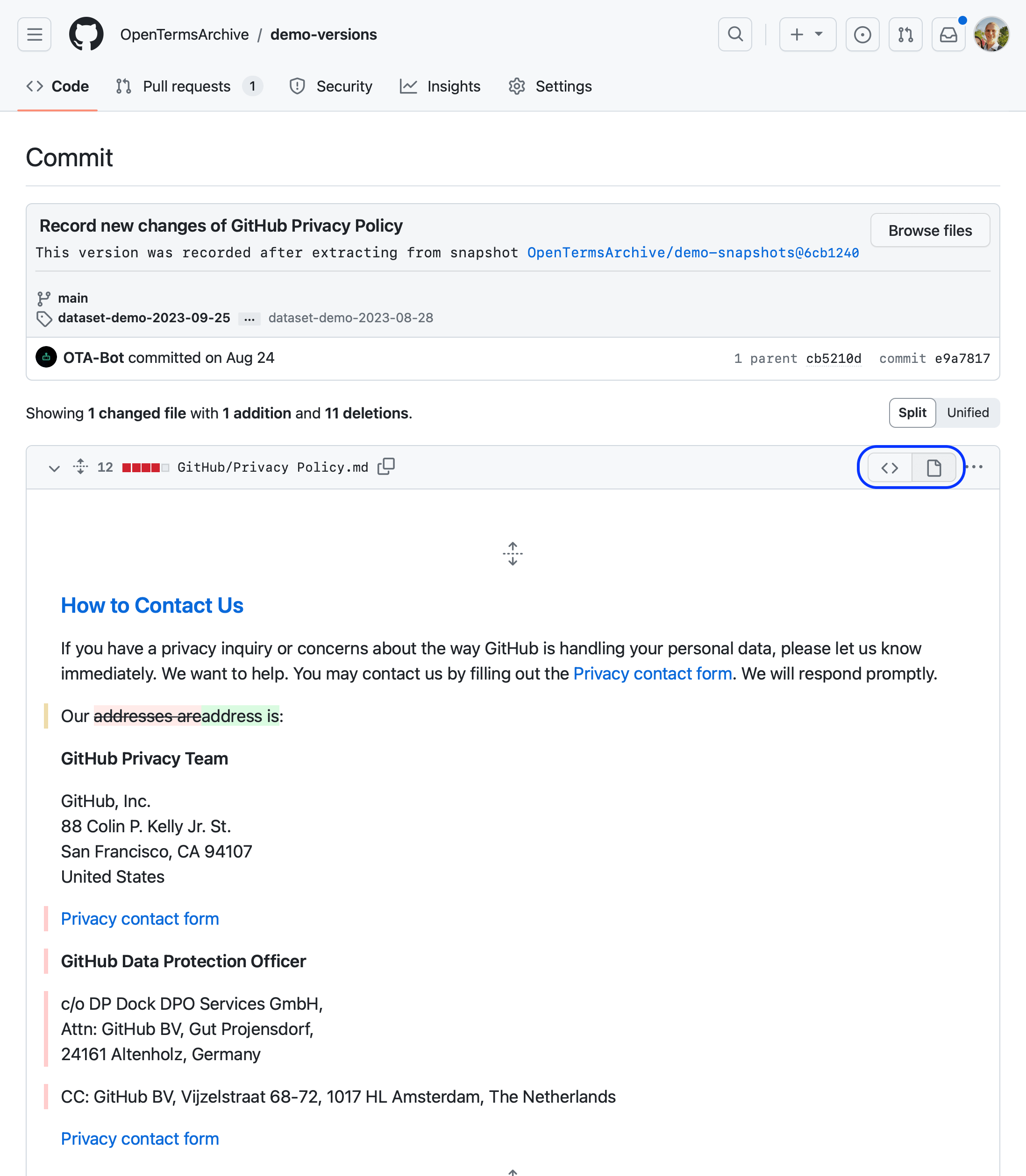This screenshot has width=1026, height=1176.
Task: Collapse the Privacy Policy.md file diff chevron
Action: click(x=54, y=468)
